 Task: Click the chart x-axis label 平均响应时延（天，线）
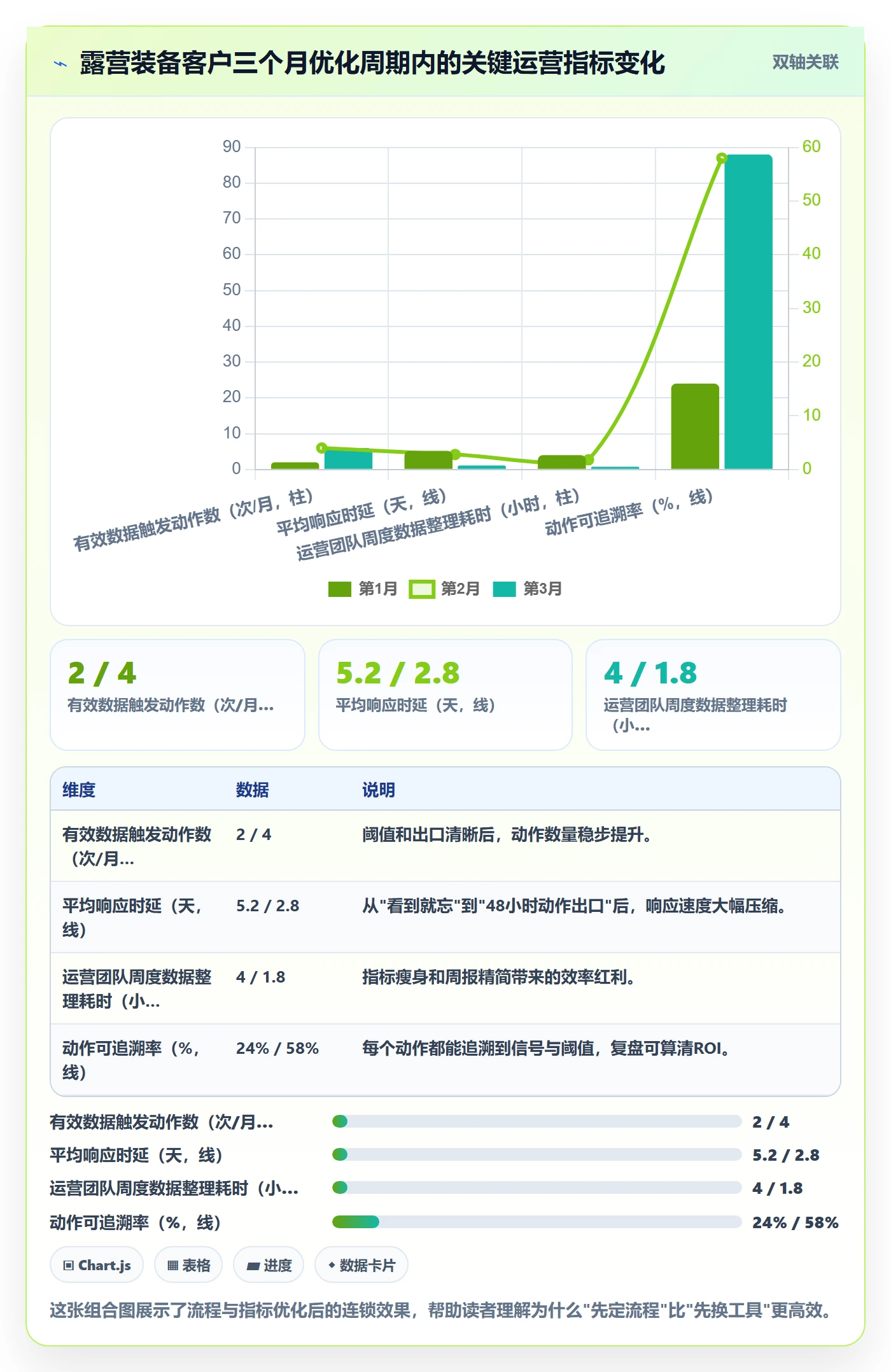click(361, 513)
